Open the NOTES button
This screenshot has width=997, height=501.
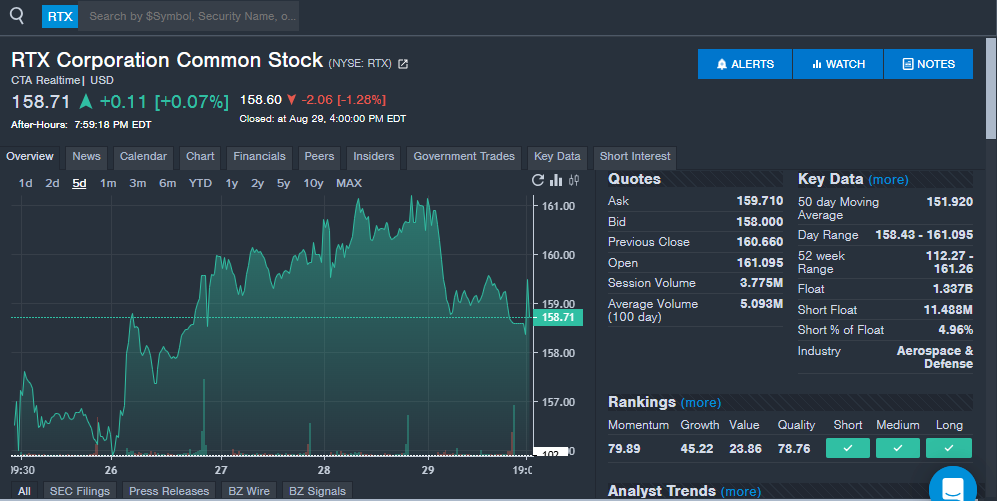928,64
